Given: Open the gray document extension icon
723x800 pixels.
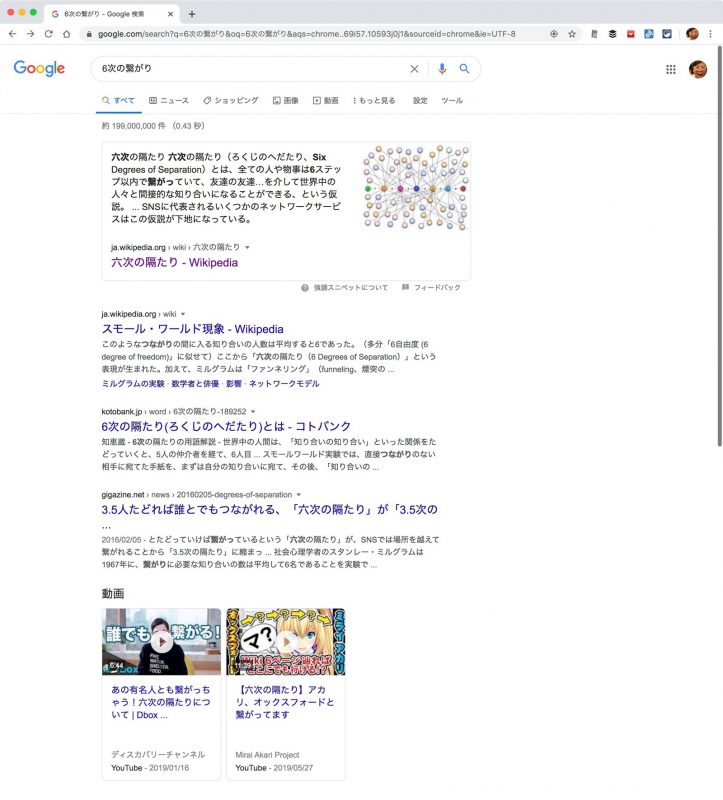Looking at the screenshot, I should [594, 34].
